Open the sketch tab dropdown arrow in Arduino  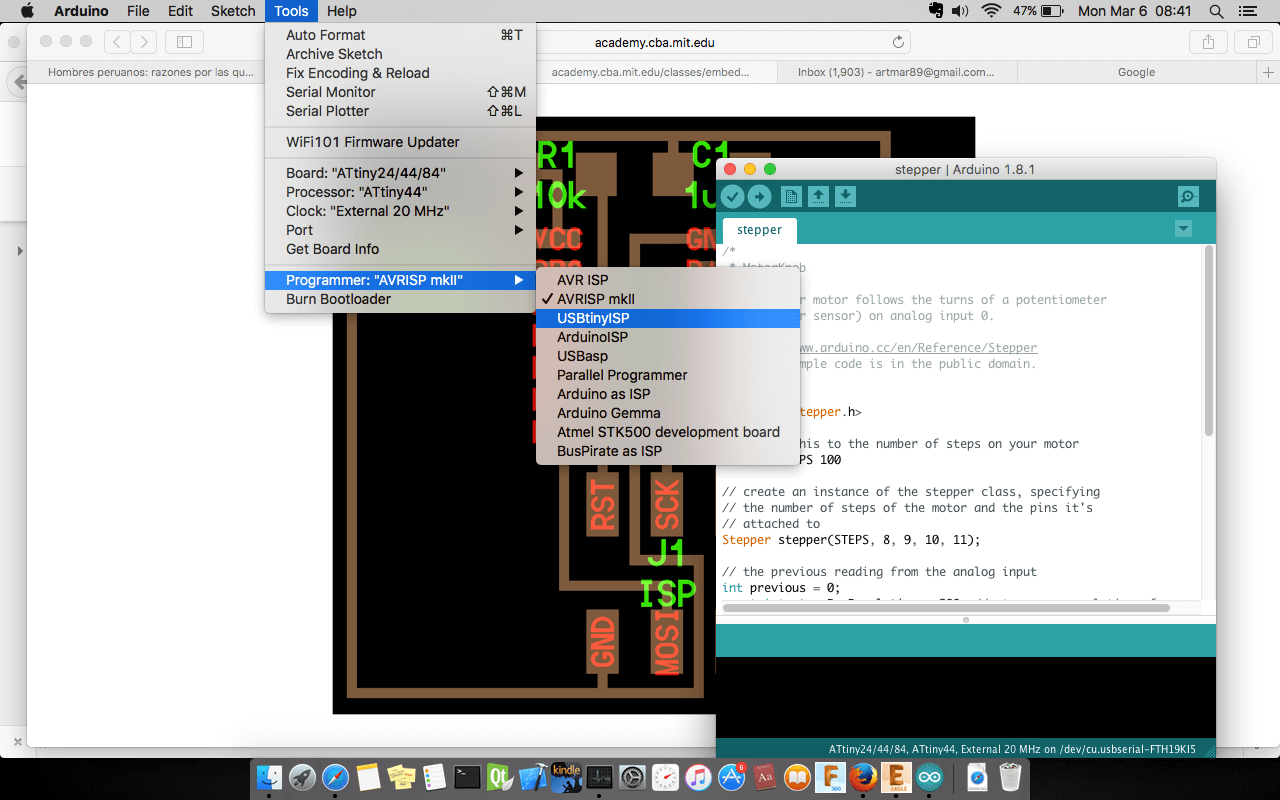click(1184, 229)
